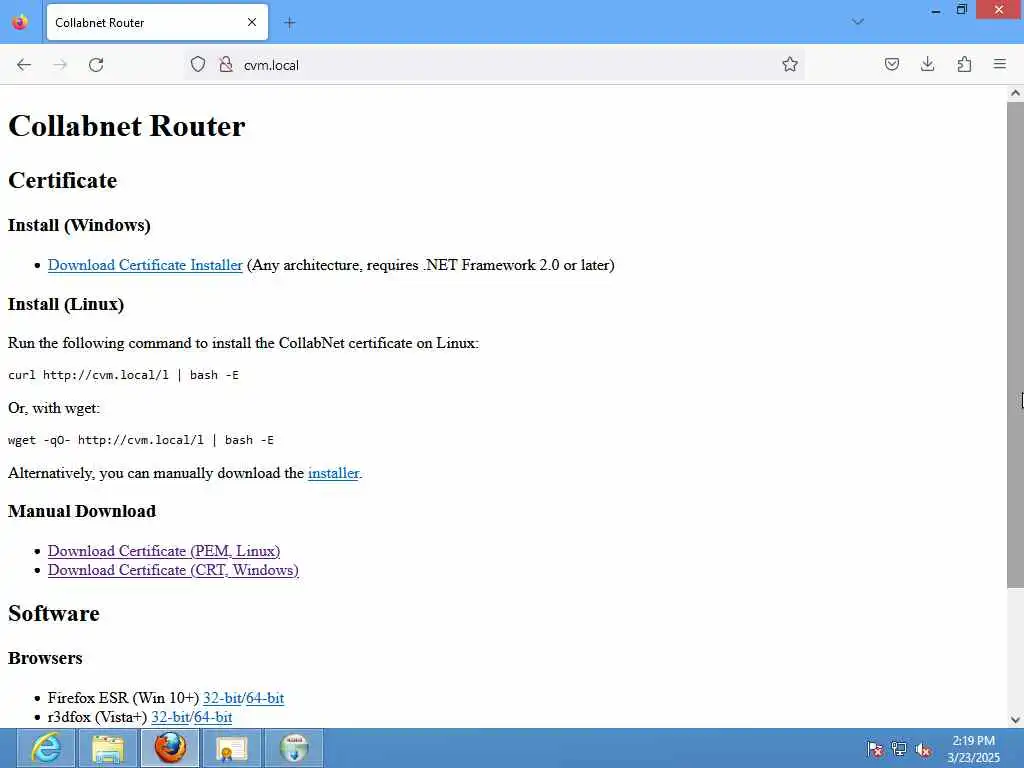Click the scrollbar down arrow
The image size is (1024, 768).
(x=1015, y=720)
